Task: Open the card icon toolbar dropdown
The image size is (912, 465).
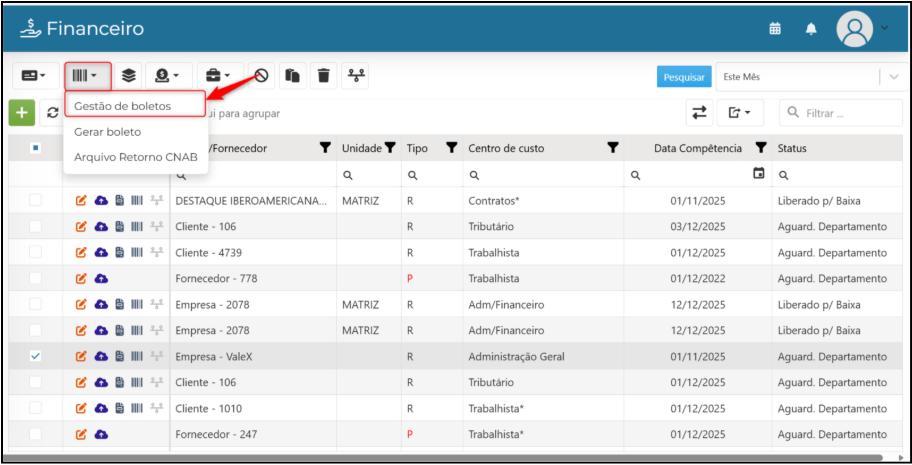Action: coord(35,76)
